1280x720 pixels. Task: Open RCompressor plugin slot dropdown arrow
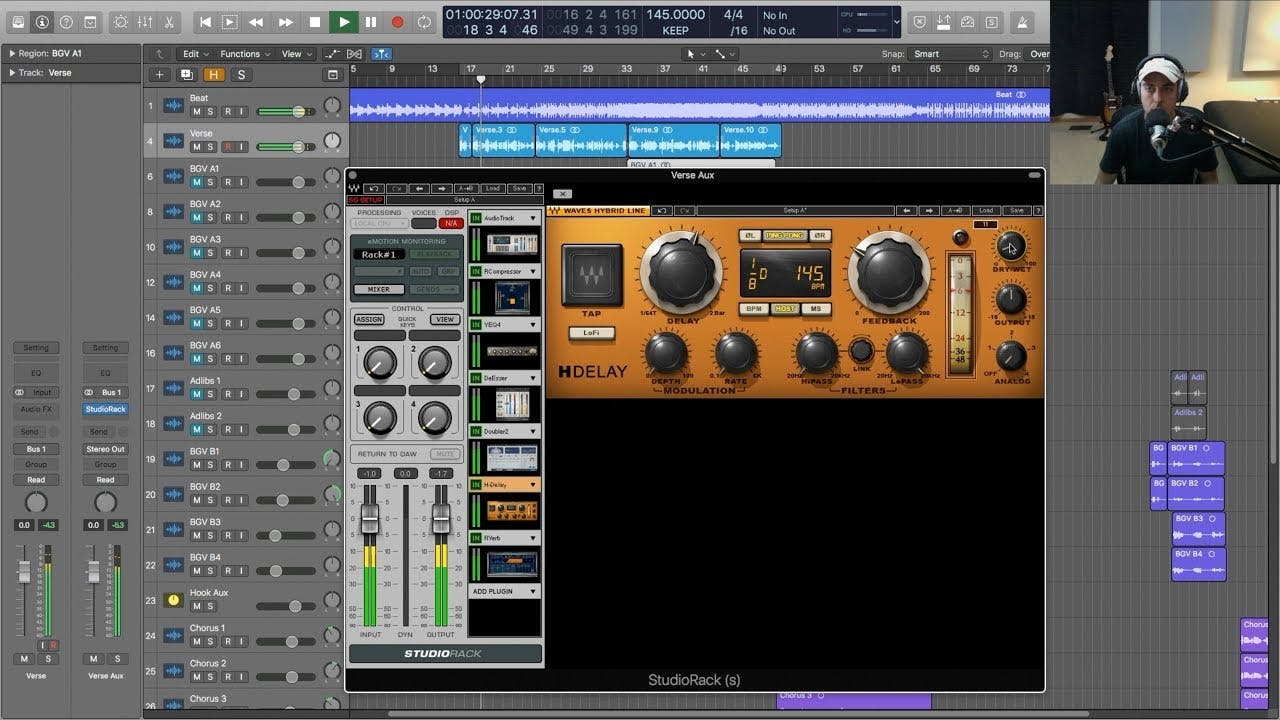point(533,271)
